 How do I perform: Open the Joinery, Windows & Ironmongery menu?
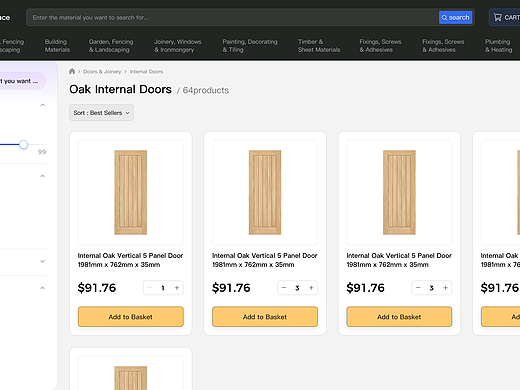pos(178,46)
